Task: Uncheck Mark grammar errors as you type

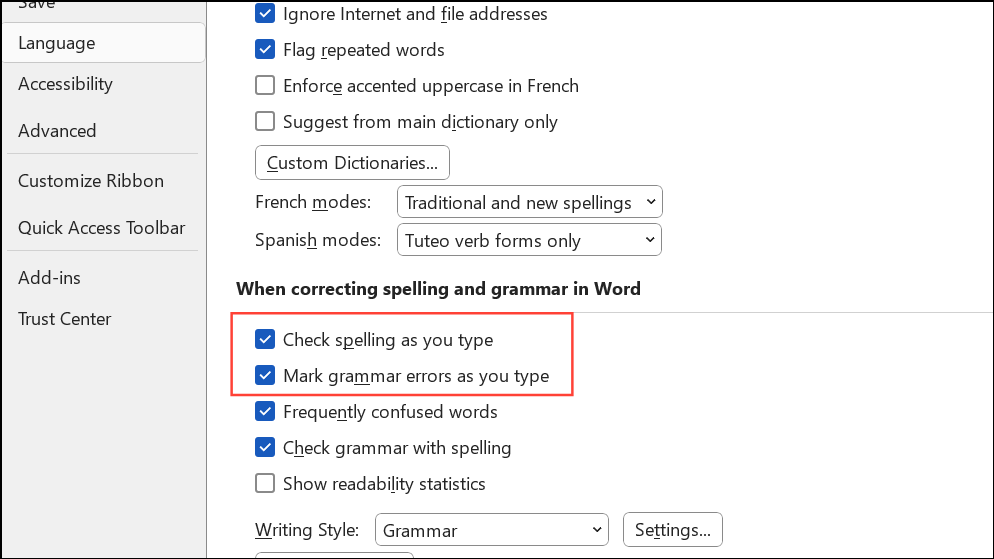Action: coord(265,376)
